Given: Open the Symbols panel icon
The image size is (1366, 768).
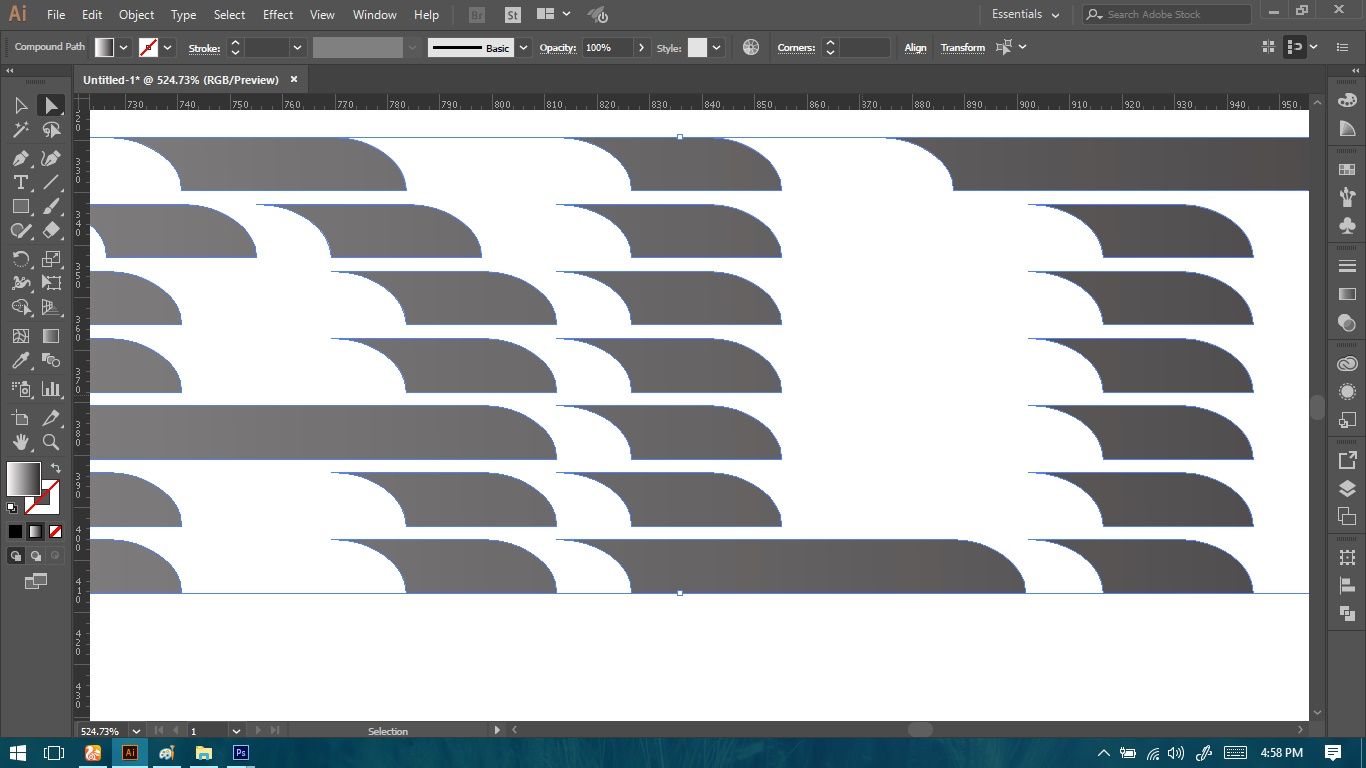Looking at the screenshot, I should [x=1347, y=226].
